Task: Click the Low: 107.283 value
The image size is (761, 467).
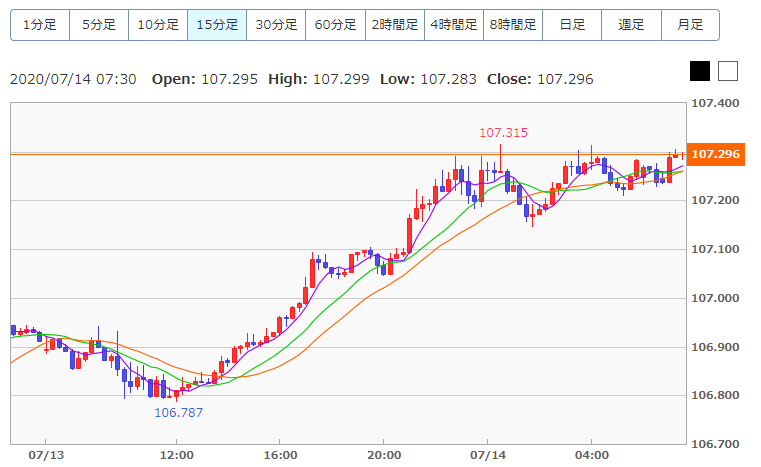Action: (428, 79)
